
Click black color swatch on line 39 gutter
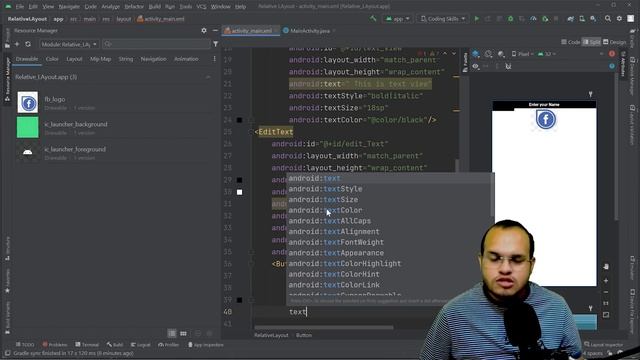point(240,300)
